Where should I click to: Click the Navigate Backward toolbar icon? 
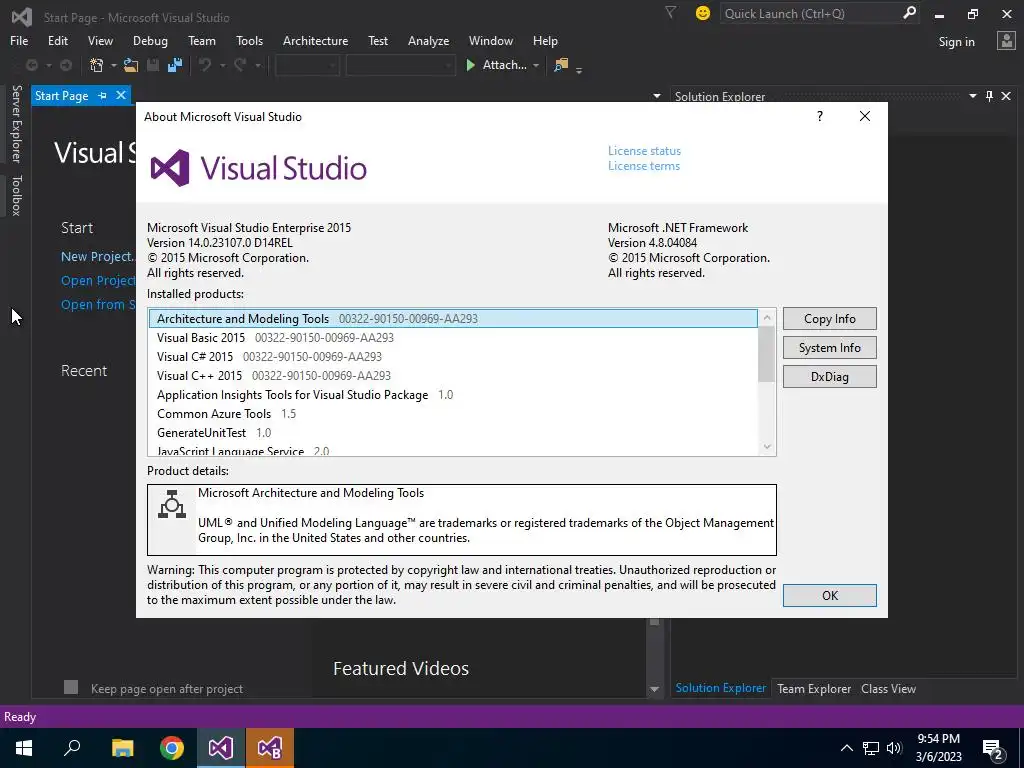click(x=31, y=65)
